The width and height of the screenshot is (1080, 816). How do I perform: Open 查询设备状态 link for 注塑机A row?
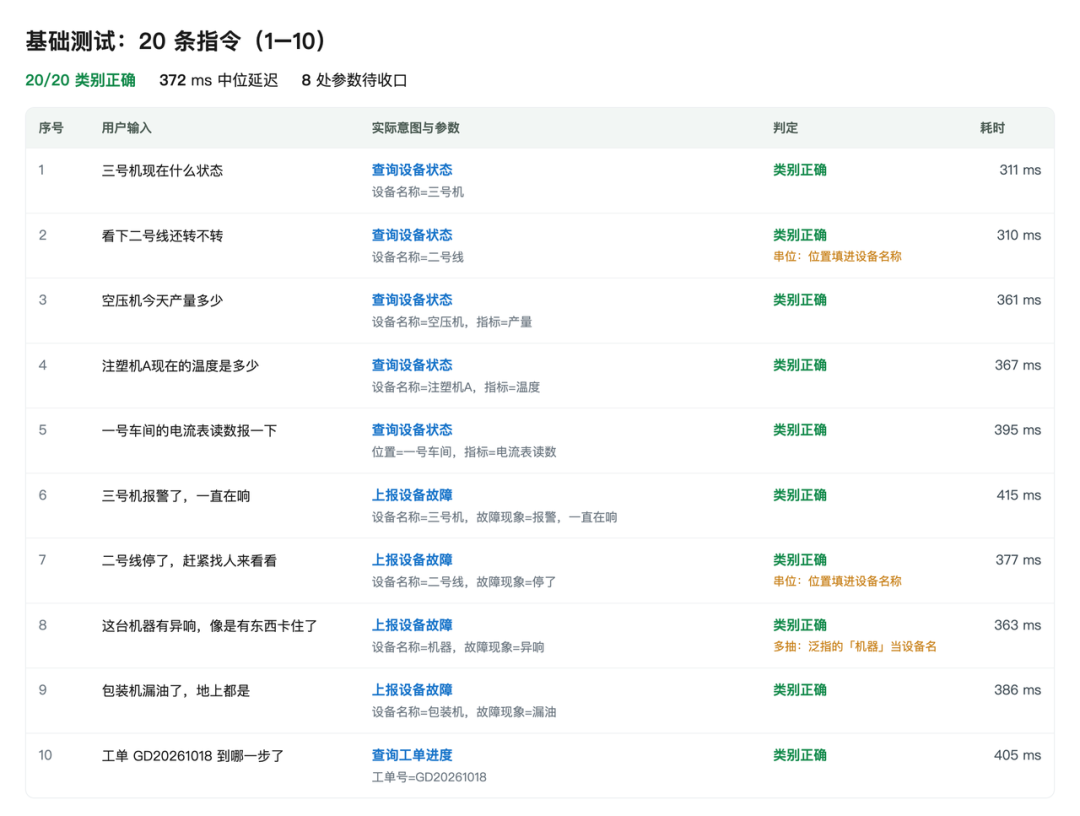(412, 366)
